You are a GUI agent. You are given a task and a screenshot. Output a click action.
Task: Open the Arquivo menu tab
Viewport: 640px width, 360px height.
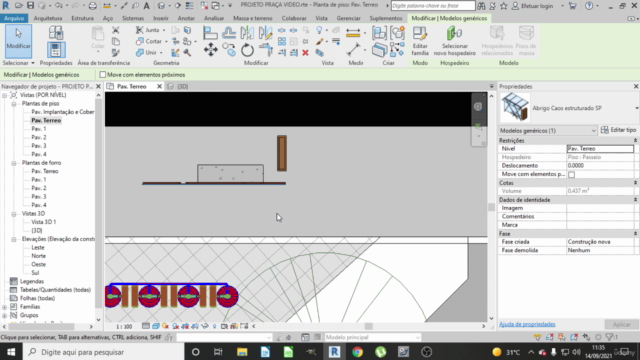pos(14,18)
